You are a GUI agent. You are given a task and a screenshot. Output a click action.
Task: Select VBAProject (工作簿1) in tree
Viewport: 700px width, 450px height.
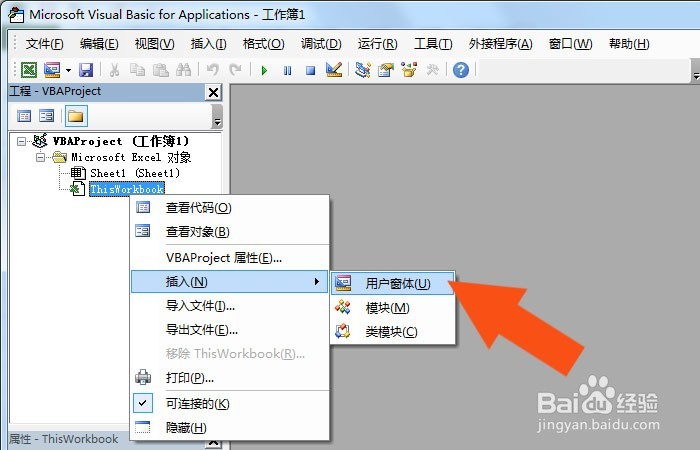tap(121, 142)
